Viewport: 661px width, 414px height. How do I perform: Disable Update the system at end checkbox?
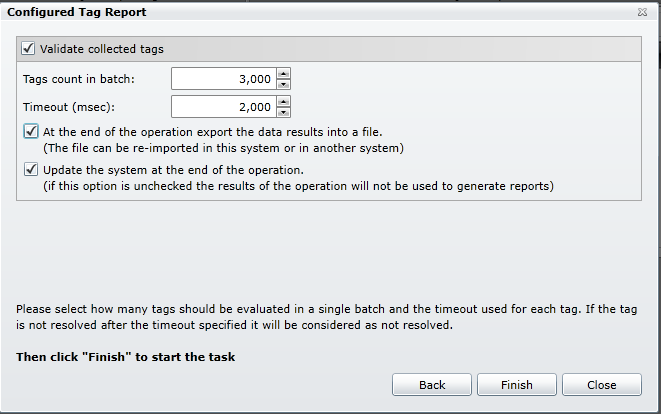31,169
